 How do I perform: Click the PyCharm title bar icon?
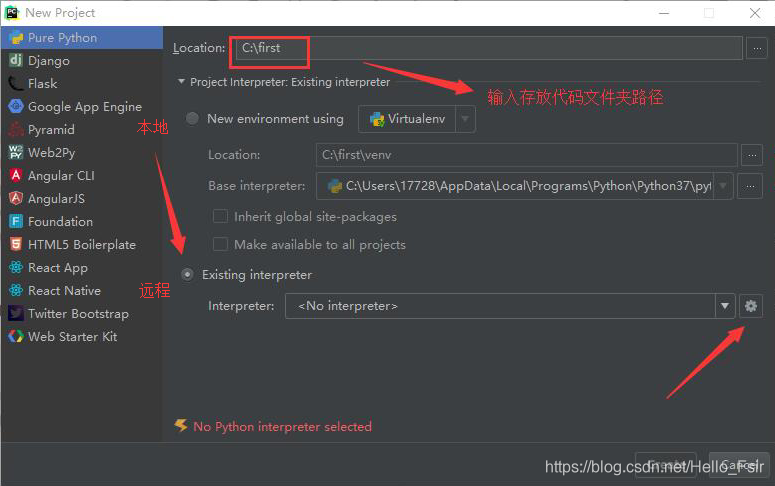point(11,12)
